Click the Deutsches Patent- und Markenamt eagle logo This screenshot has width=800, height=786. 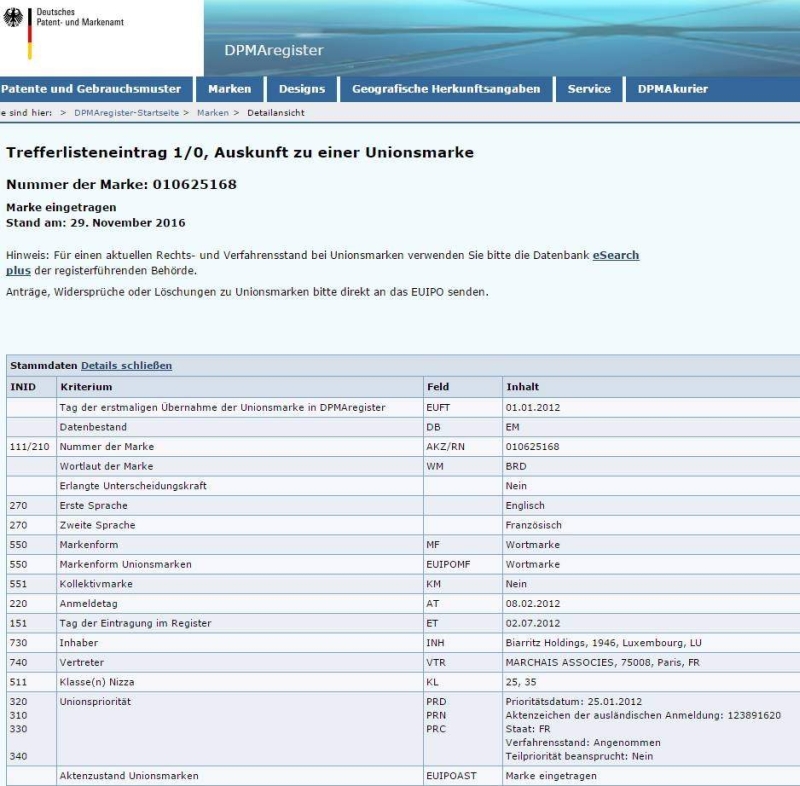click(14, 17)
